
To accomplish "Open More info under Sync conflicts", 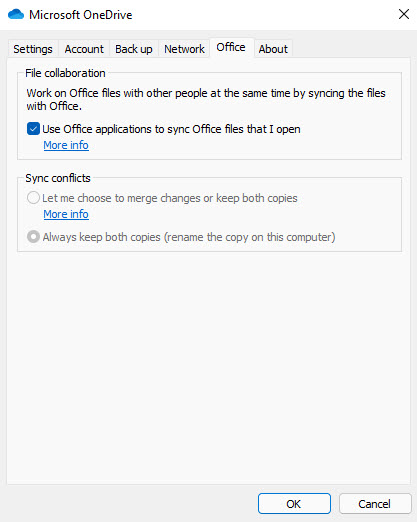I will (66, 214).
